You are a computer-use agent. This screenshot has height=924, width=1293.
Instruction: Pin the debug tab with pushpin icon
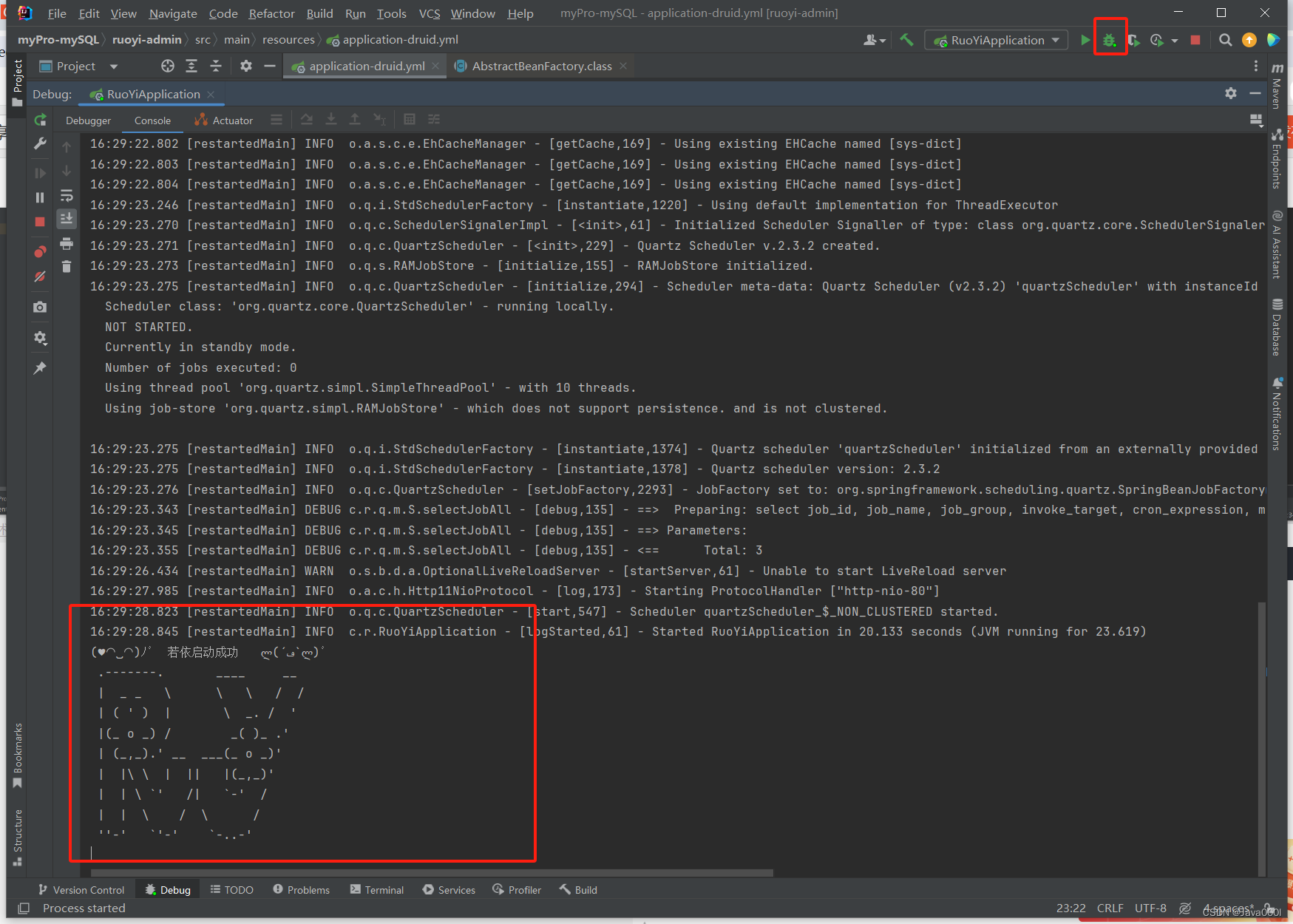40,367
